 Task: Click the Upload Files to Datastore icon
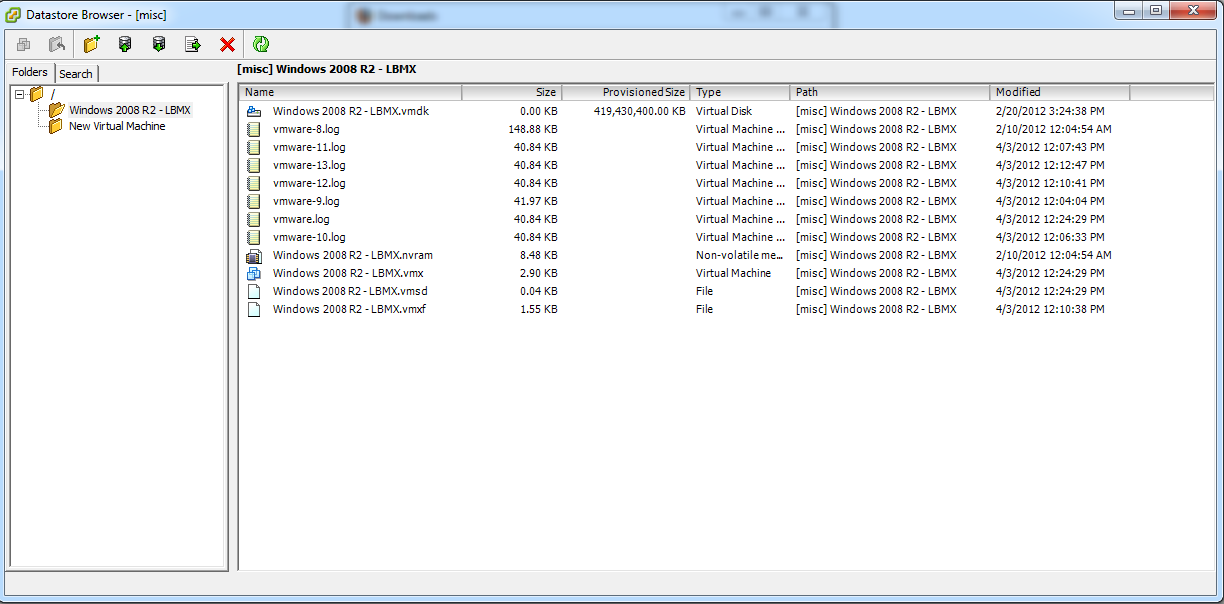pyautogui.click(x=125, y=44)
